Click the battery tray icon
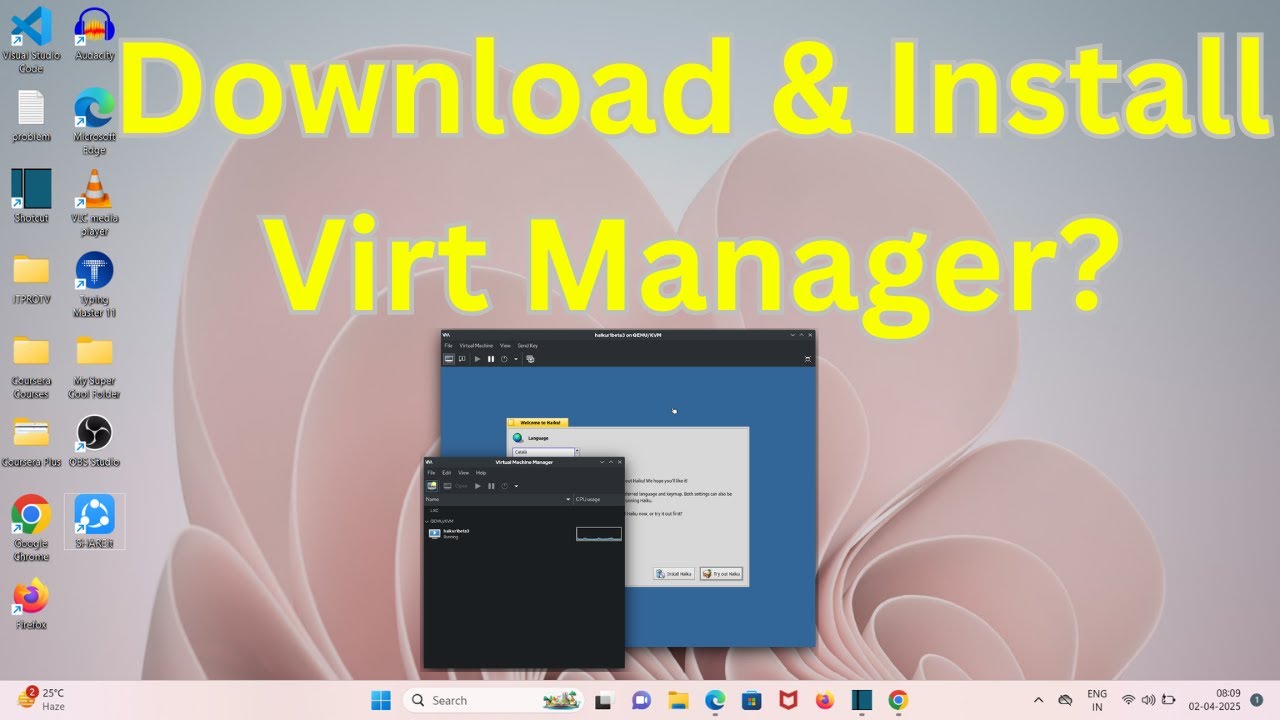This screenshot has height=720, width=1280. coord(1168,700)
